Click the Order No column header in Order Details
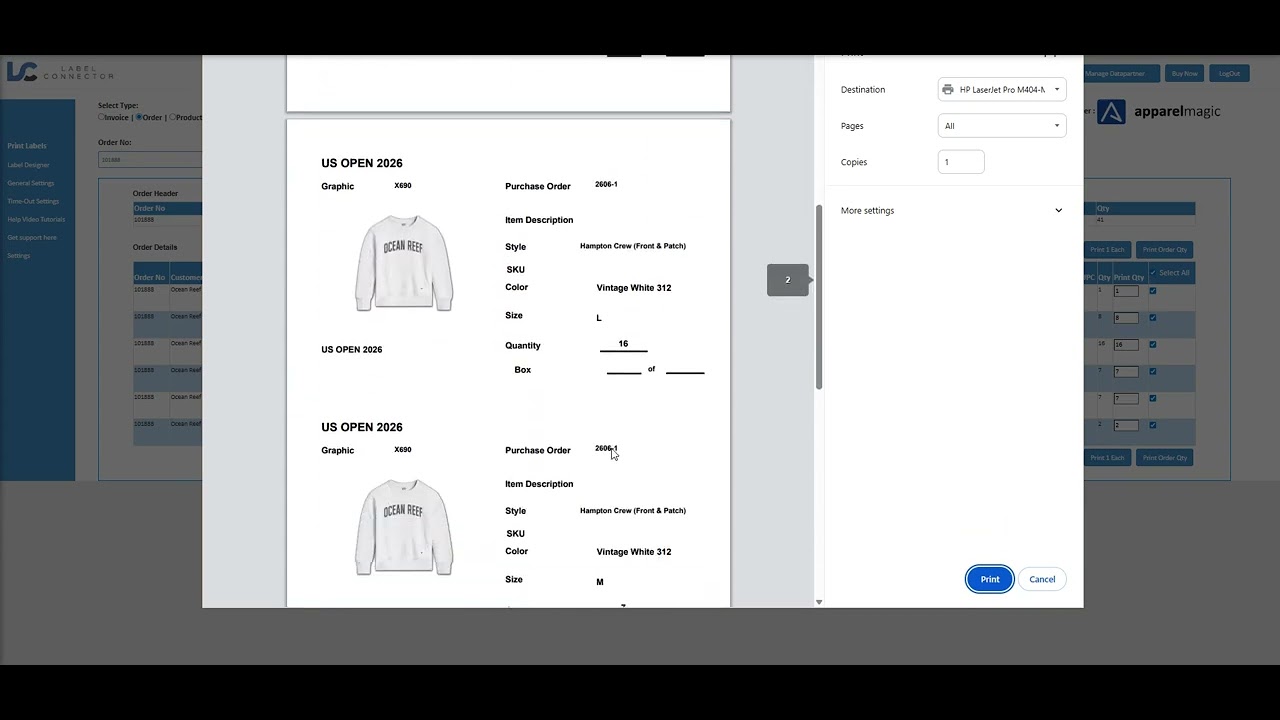The width and height of the screenshot is (1280, 720). coord(149,277)
